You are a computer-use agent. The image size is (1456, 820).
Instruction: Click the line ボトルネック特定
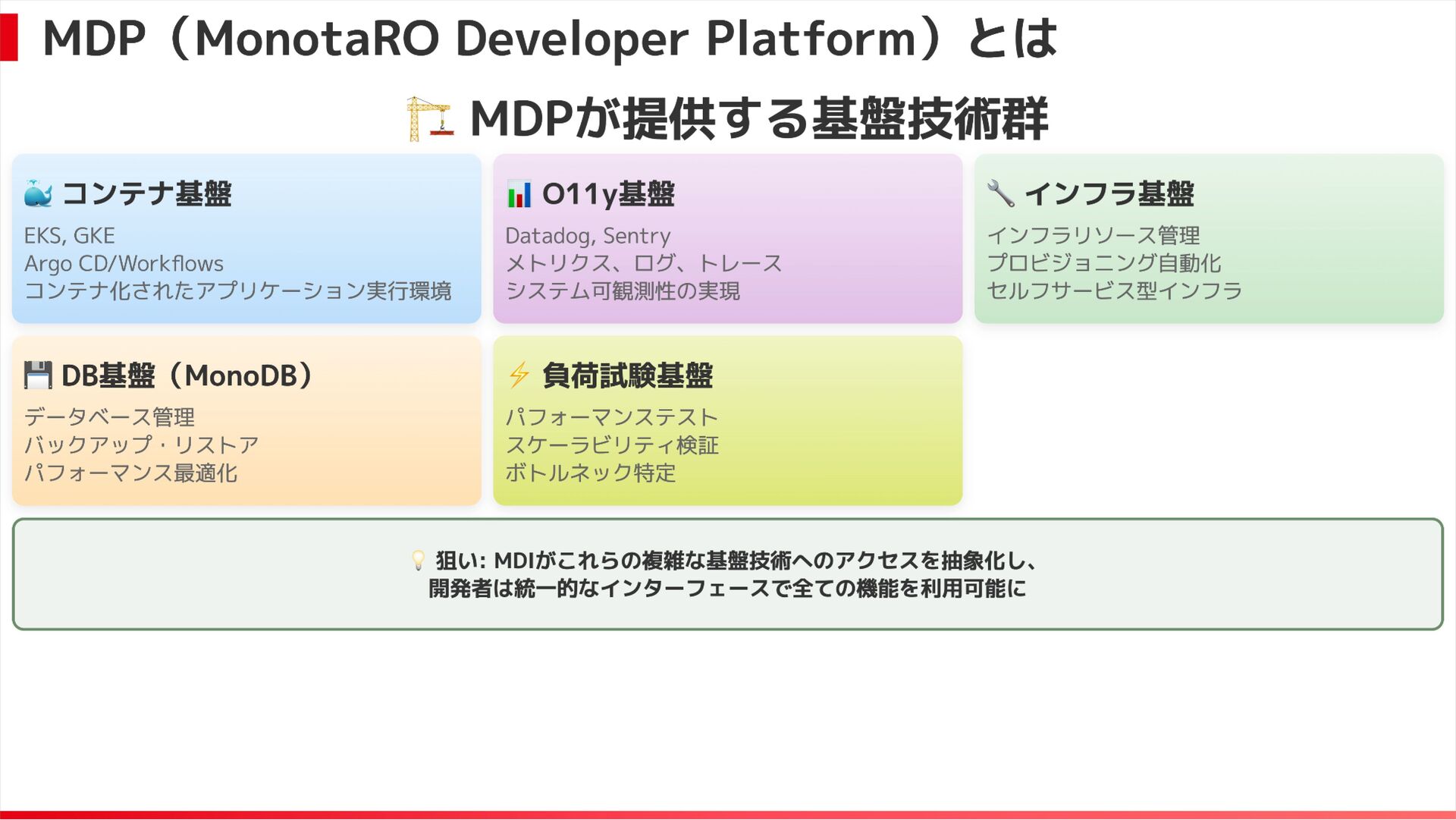coord(590,473)
